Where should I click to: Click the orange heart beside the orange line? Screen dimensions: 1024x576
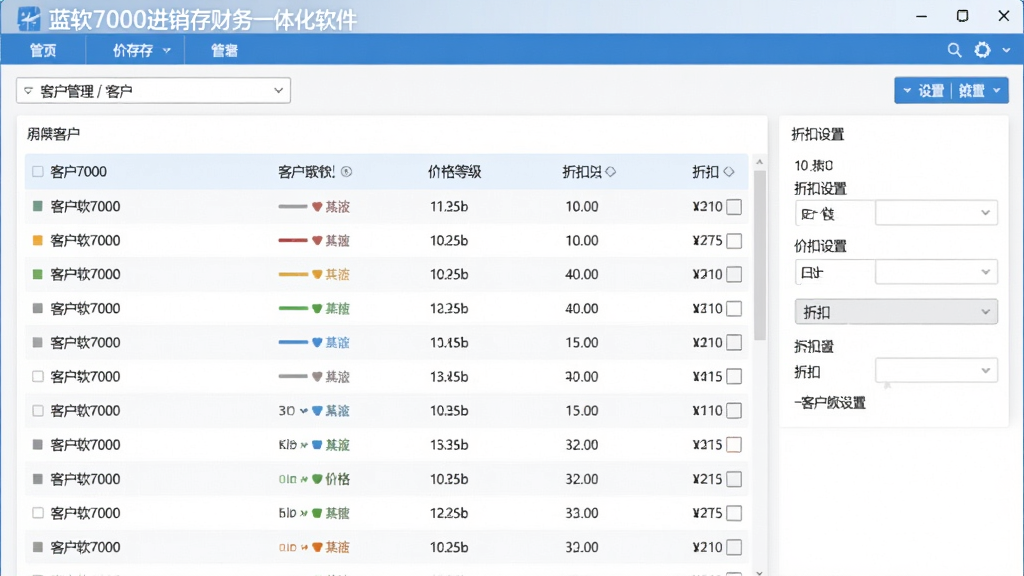point(317,275)
